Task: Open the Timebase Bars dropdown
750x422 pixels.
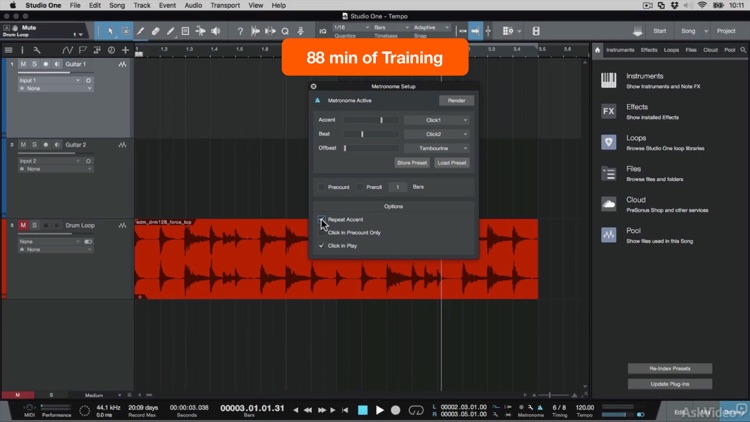Action: pos(391,28)
